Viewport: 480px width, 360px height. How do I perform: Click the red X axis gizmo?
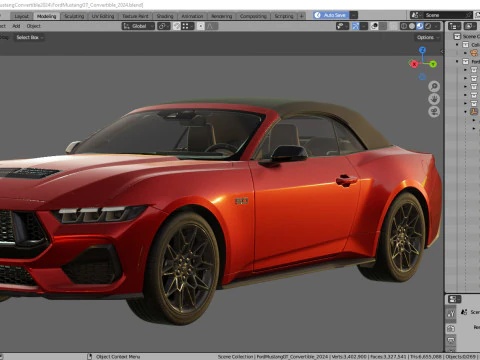tap(414, 64)
